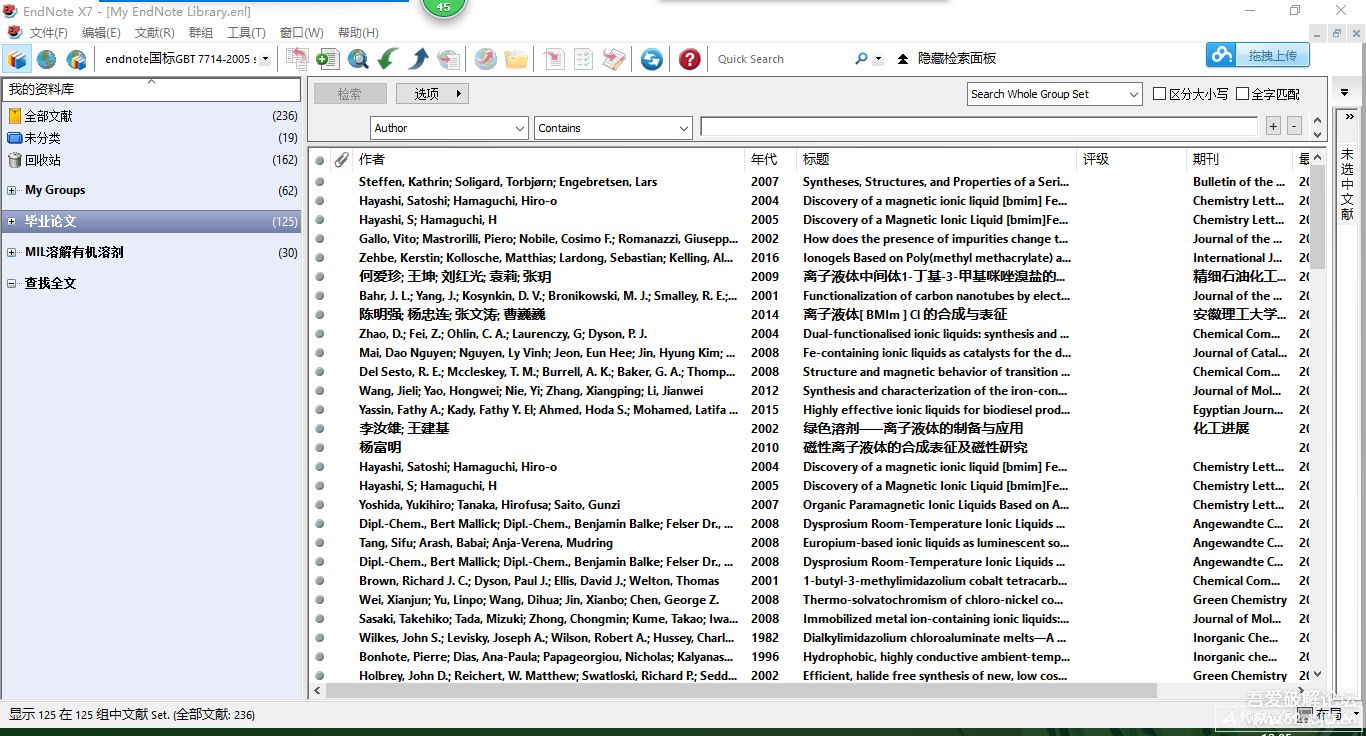Open the 编辑(E) menu
The width and height of the screenshot is (1366, 736).
[101, 33]
